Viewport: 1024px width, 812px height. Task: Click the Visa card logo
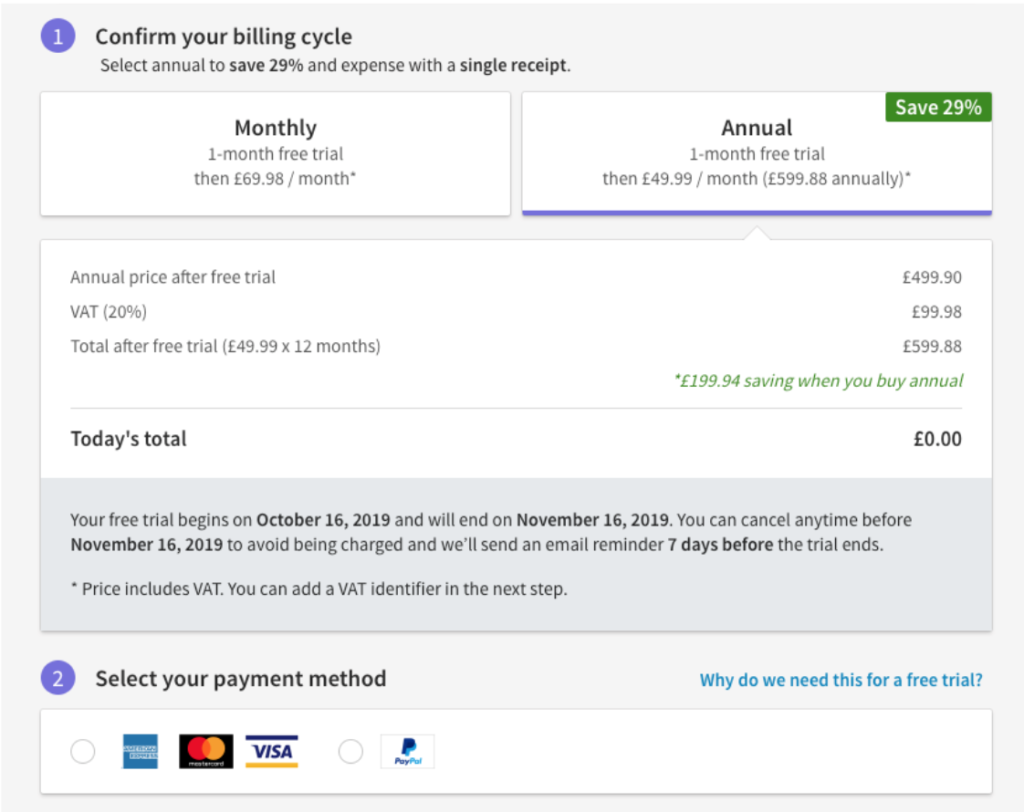[272, 751]
